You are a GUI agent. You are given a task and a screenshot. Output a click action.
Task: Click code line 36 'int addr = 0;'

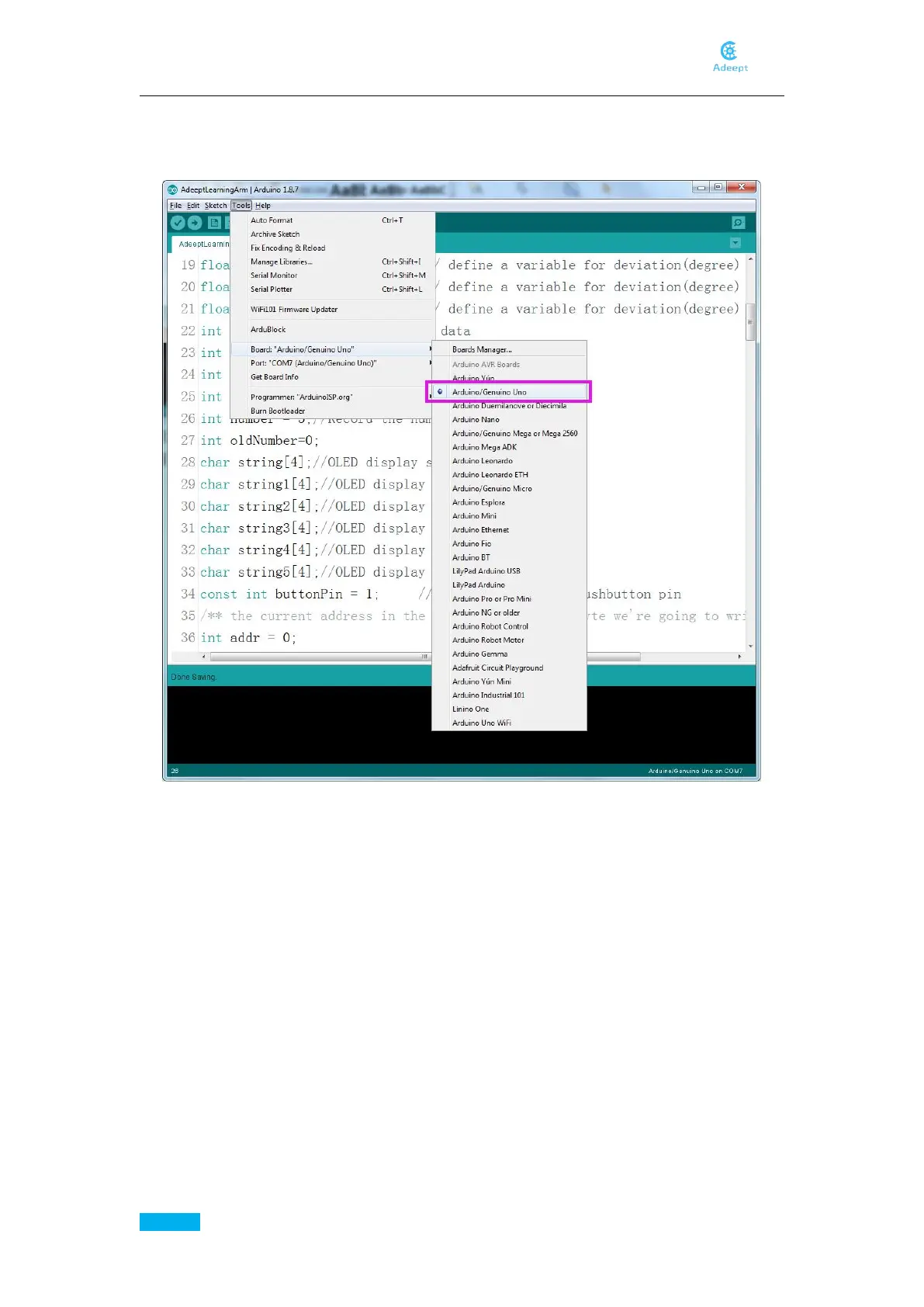pyautogui.click(x=248, y=638)
